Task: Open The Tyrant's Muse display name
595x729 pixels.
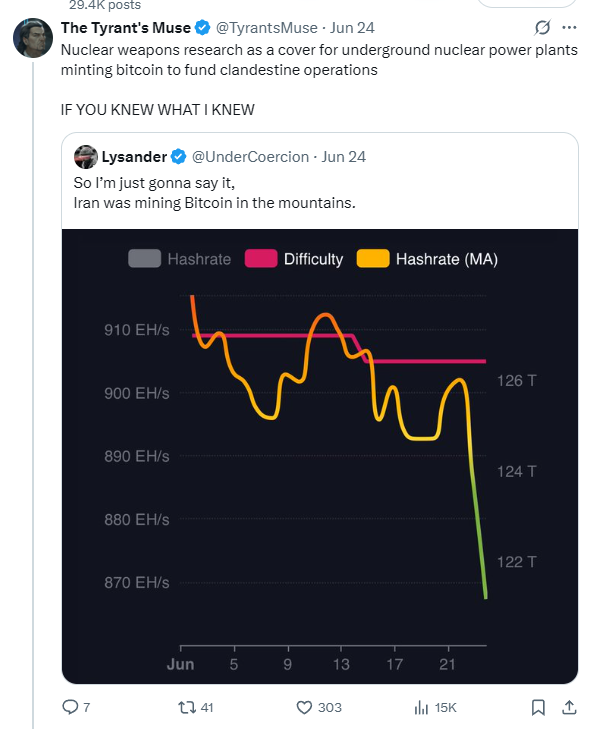Action: 126,28
